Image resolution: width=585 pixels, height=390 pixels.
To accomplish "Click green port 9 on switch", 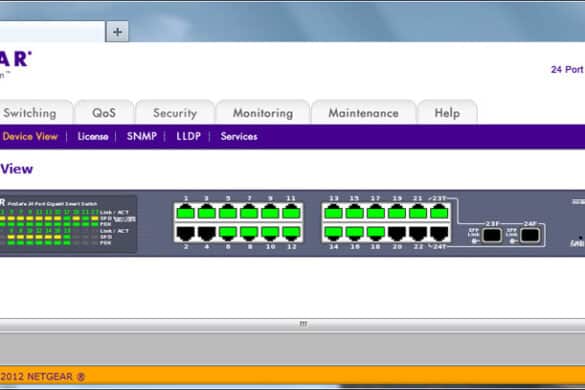I will point(270,212).
